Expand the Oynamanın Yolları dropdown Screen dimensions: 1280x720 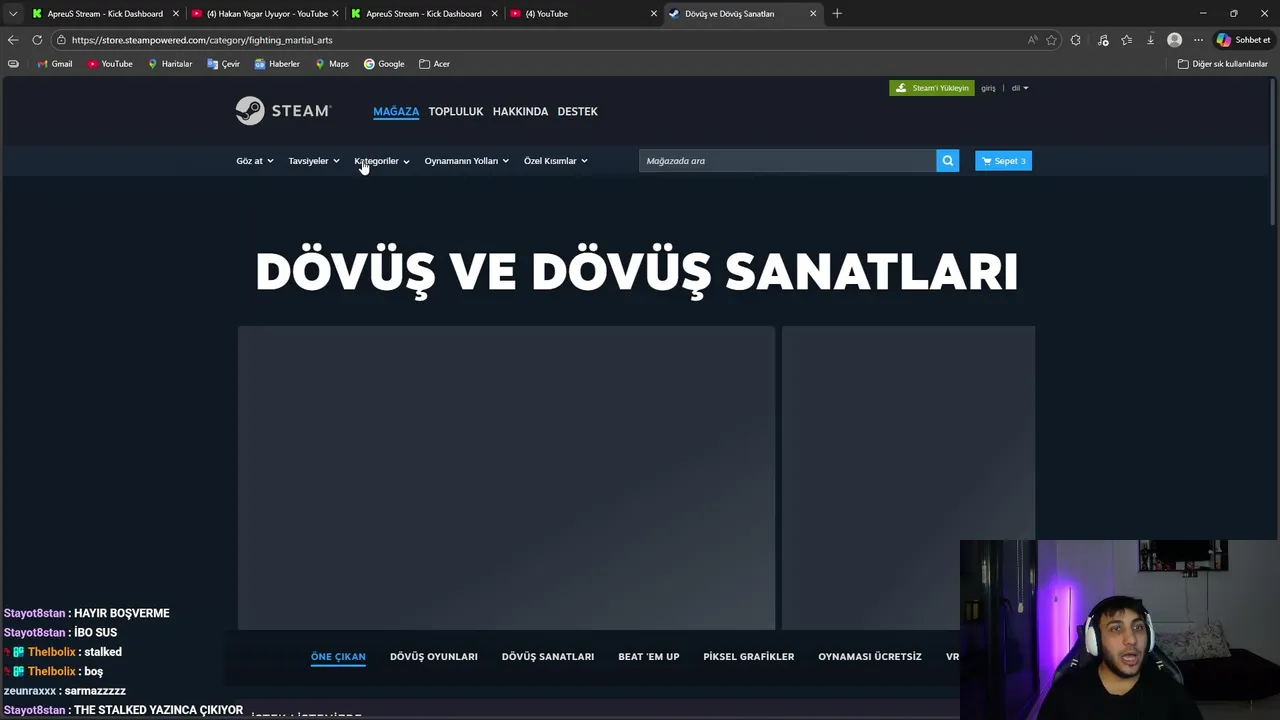(466, 161)
